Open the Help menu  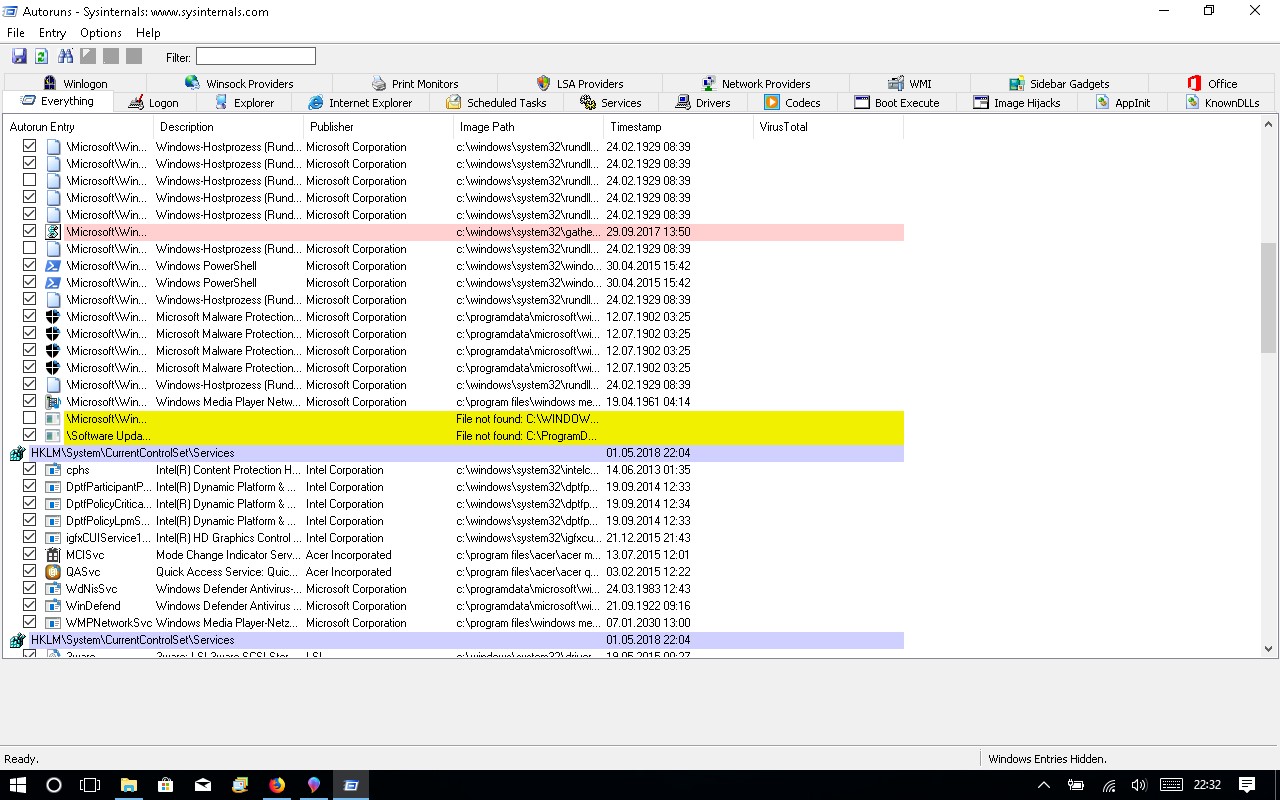point(148,33)
